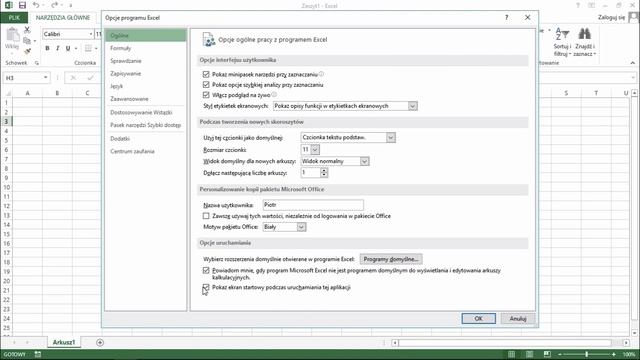640x360 pixels.
Task: Click the cancel X icon in the formula bar
Action: pyautogui.click(x=73, y=78)
